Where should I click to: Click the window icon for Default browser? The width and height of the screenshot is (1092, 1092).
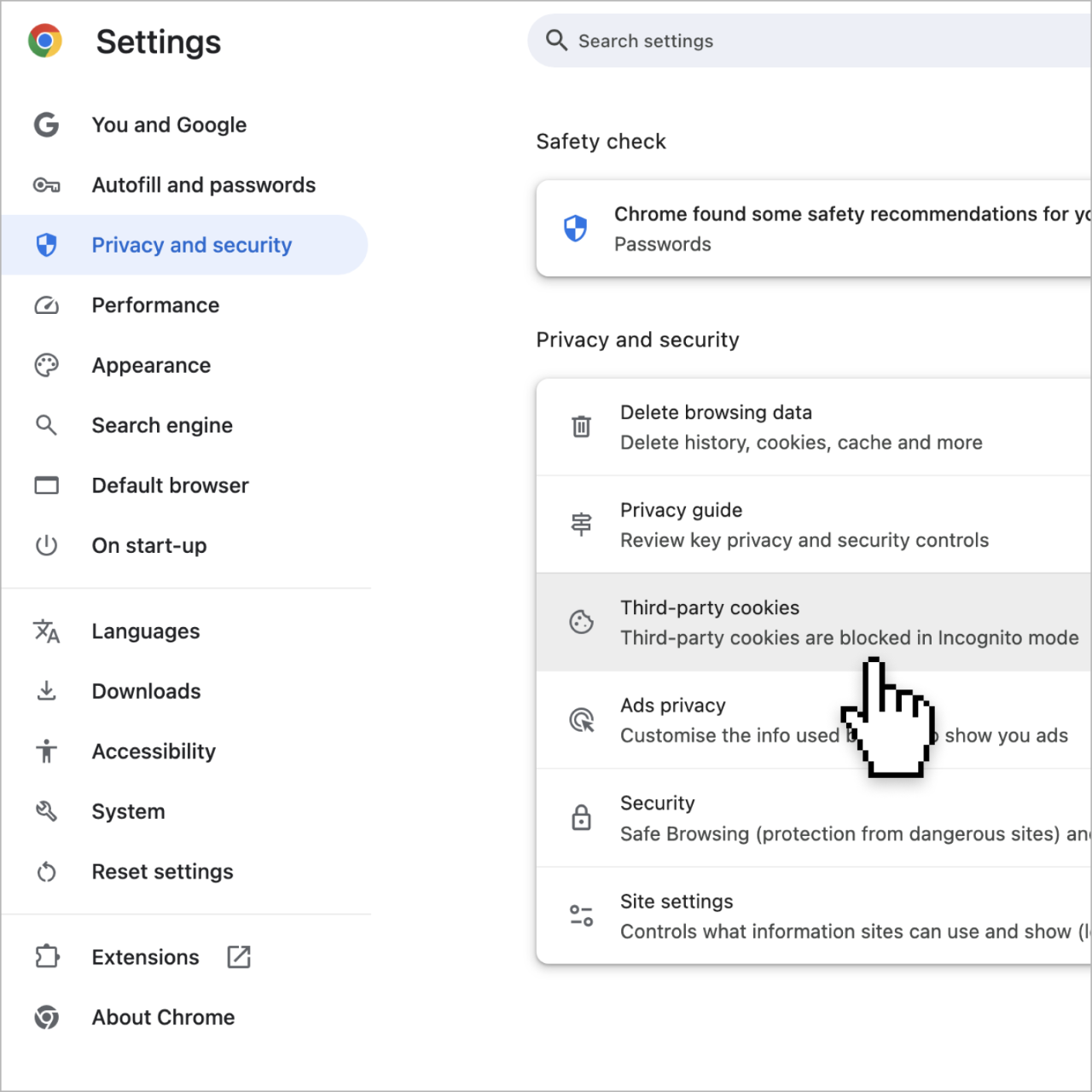[46, 485]
